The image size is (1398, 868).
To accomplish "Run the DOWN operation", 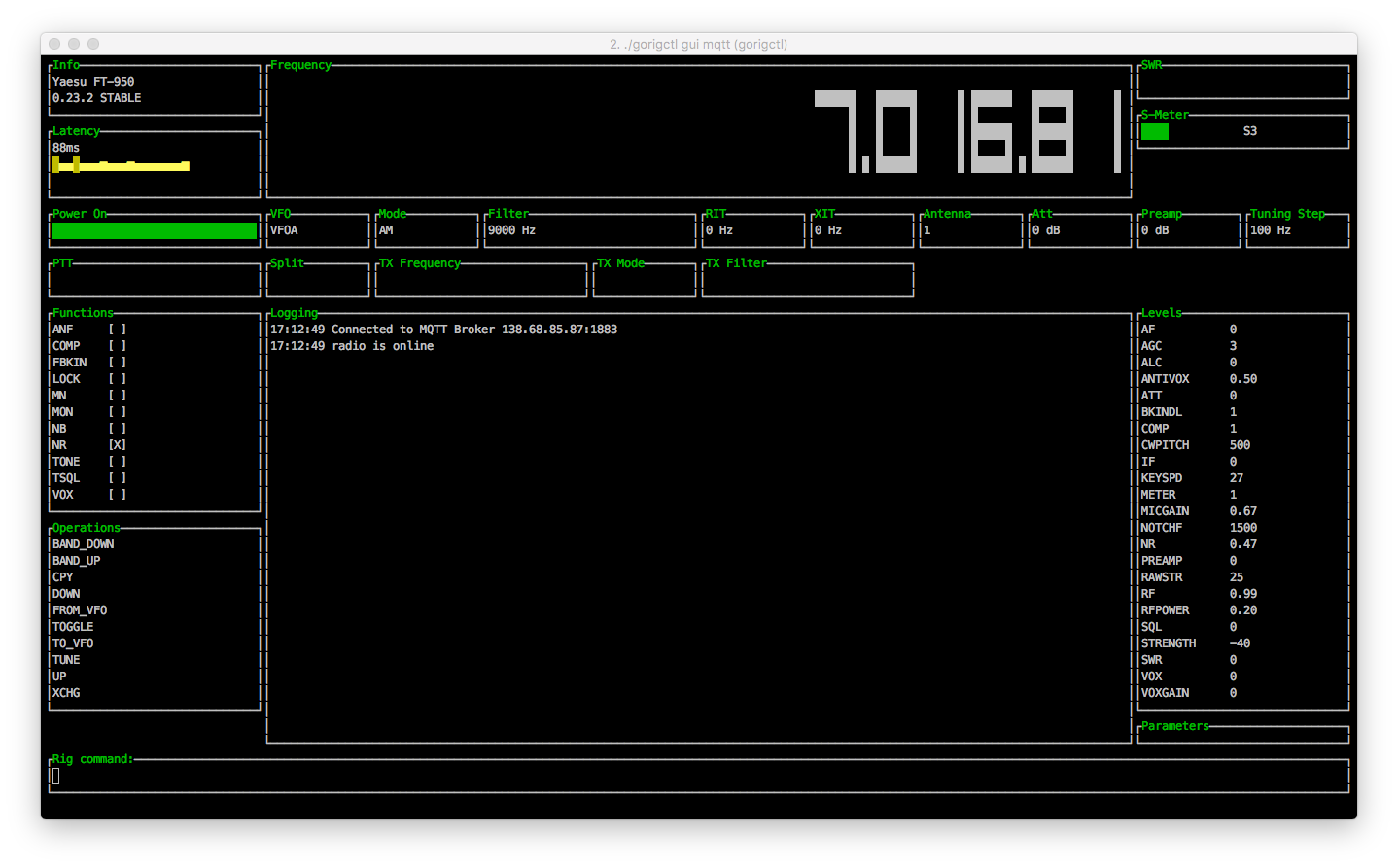I will pos(66,594).
